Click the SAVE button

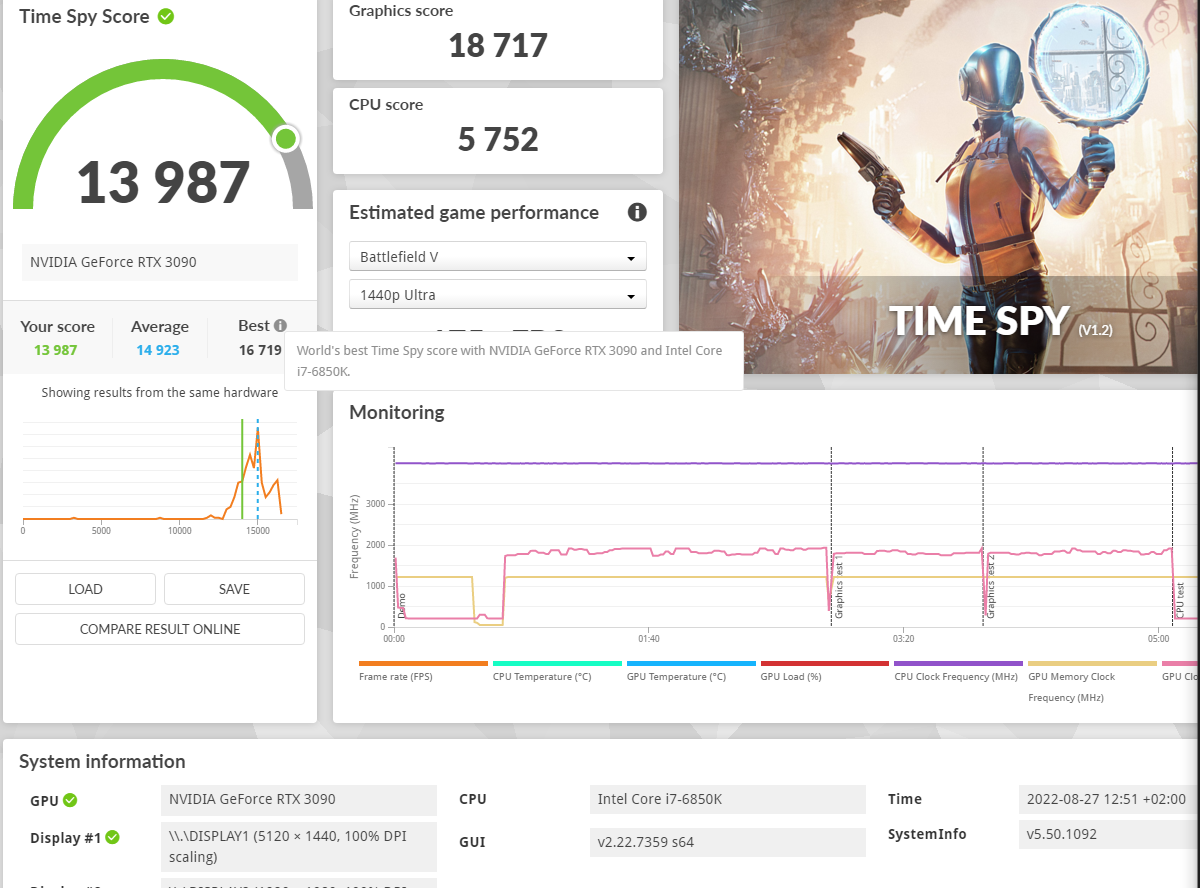(234, 589)
